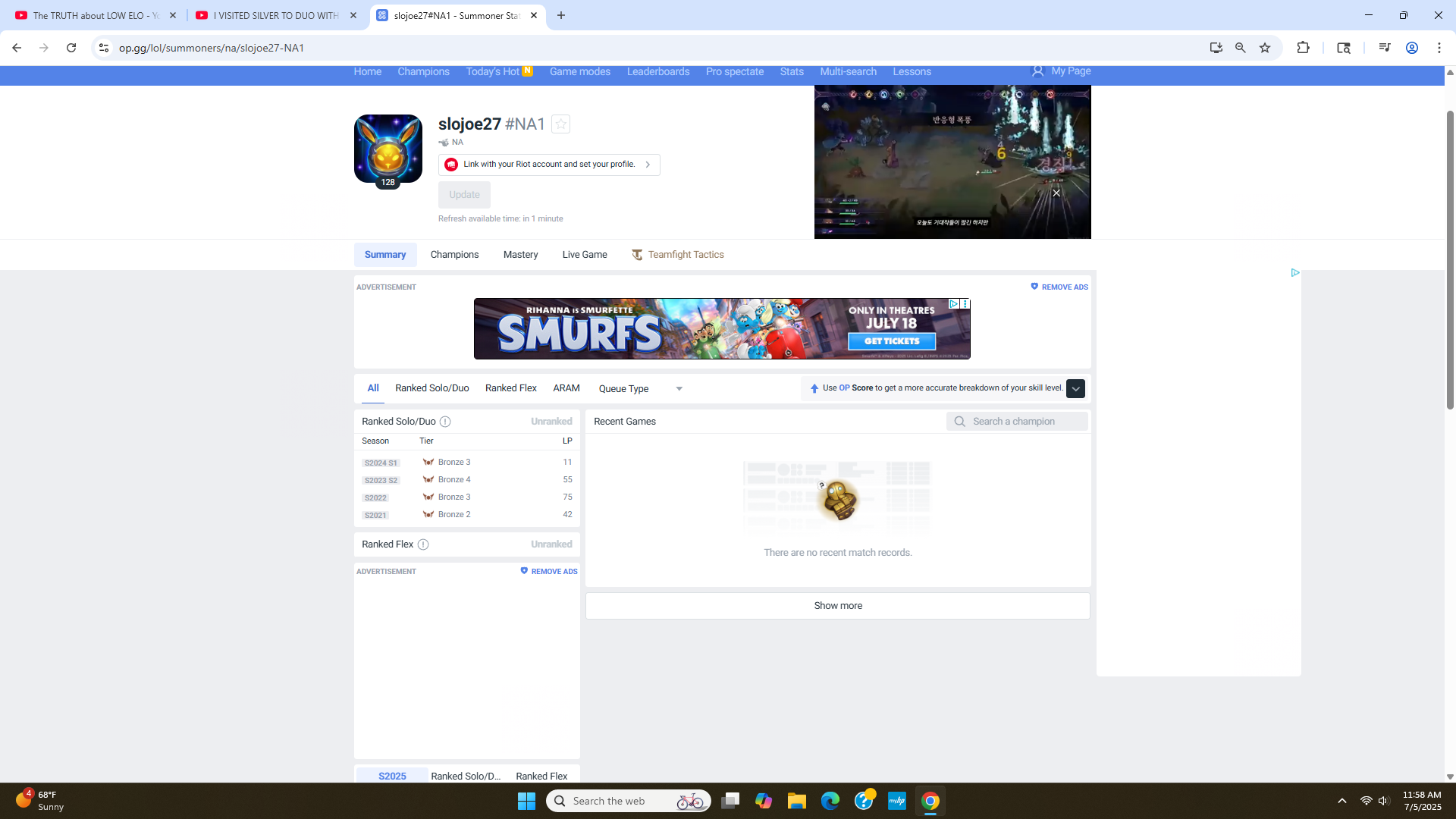1456x819 pixels.
Task: Select Ranked Solo/Duo filter tab
Action: tap(432, 388)
